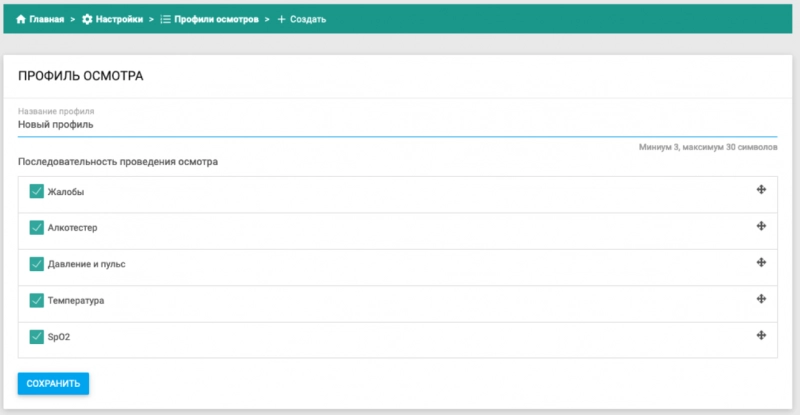The image size is (800, 415).
Task: Uncheck the Жалобы checkbox
Action: pos(36,191)
